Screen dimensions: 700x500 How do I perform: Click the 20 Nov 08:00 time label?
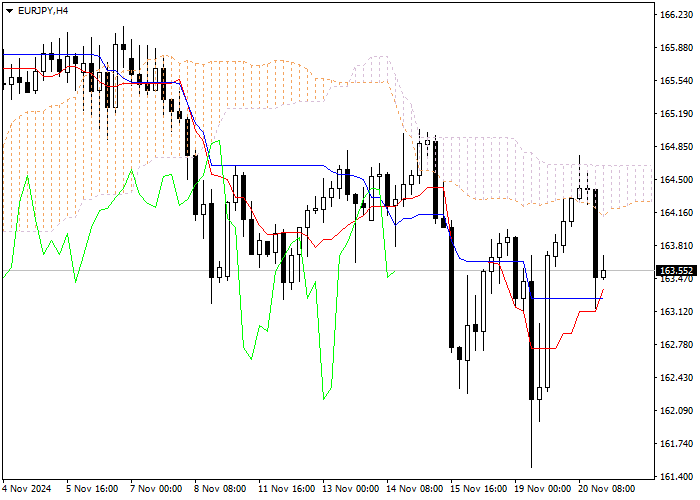tap(607, 489)
